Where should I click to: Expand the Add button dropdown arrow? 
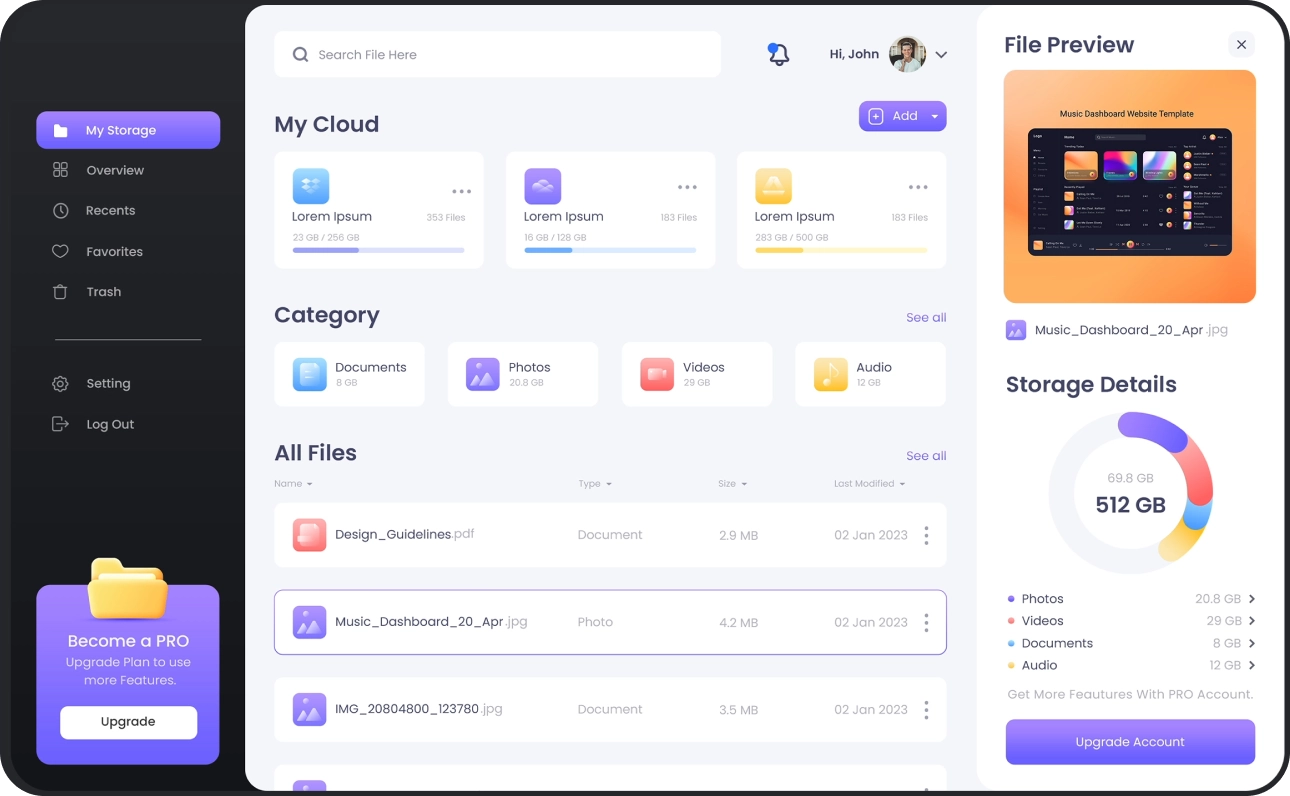(935, 117)
